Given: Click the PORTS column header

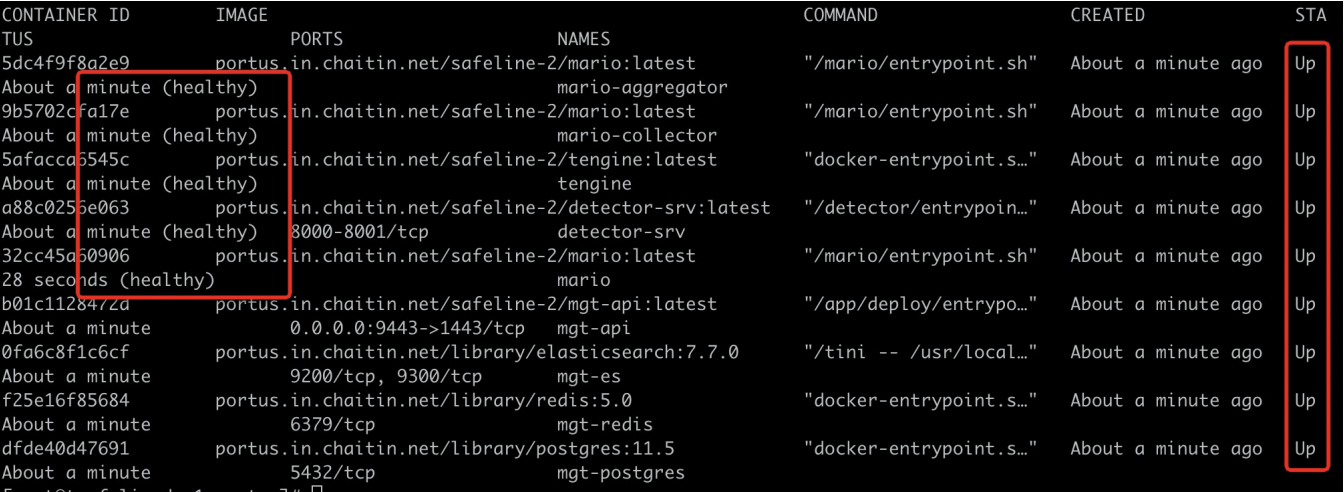Looking at the screenshot, I should coord(316,39).
